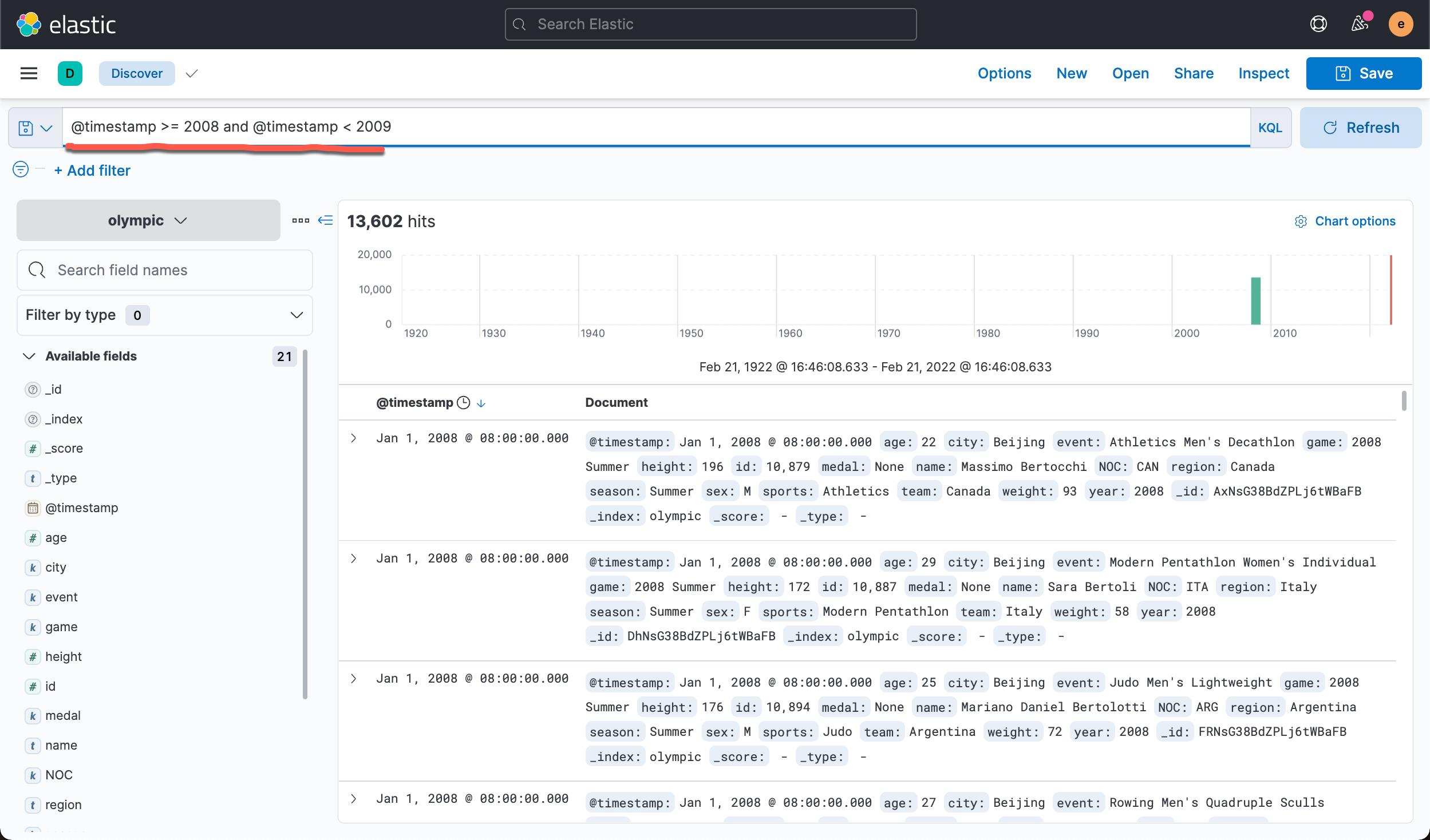This screenshot has height=840, width=1430.
Task: Click the Chart options link
Action: coord(1355,221)
